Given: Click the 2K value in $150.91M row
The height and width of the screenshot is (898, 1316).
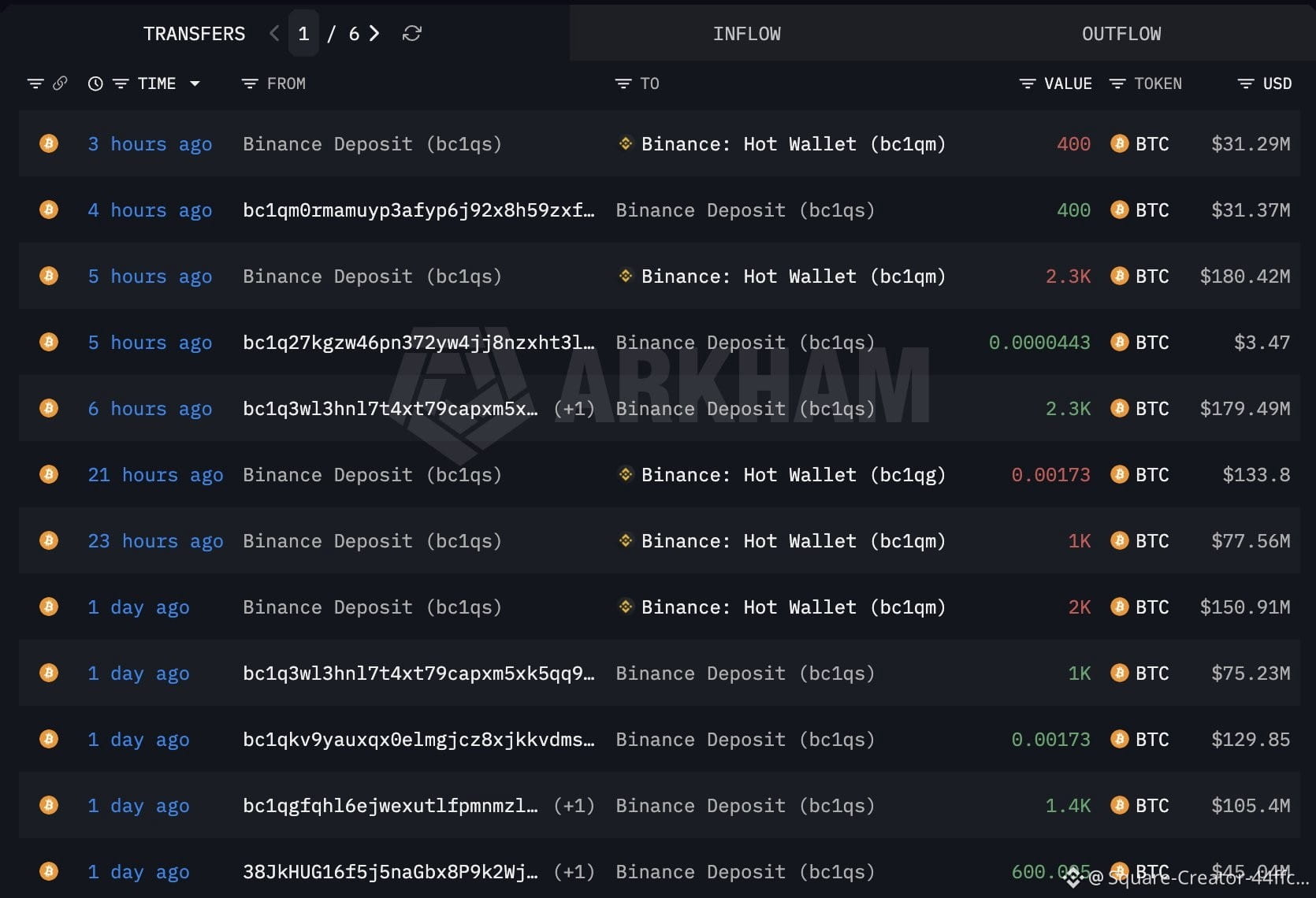Looking at the screenshot, I should [x=1080, y=607].
